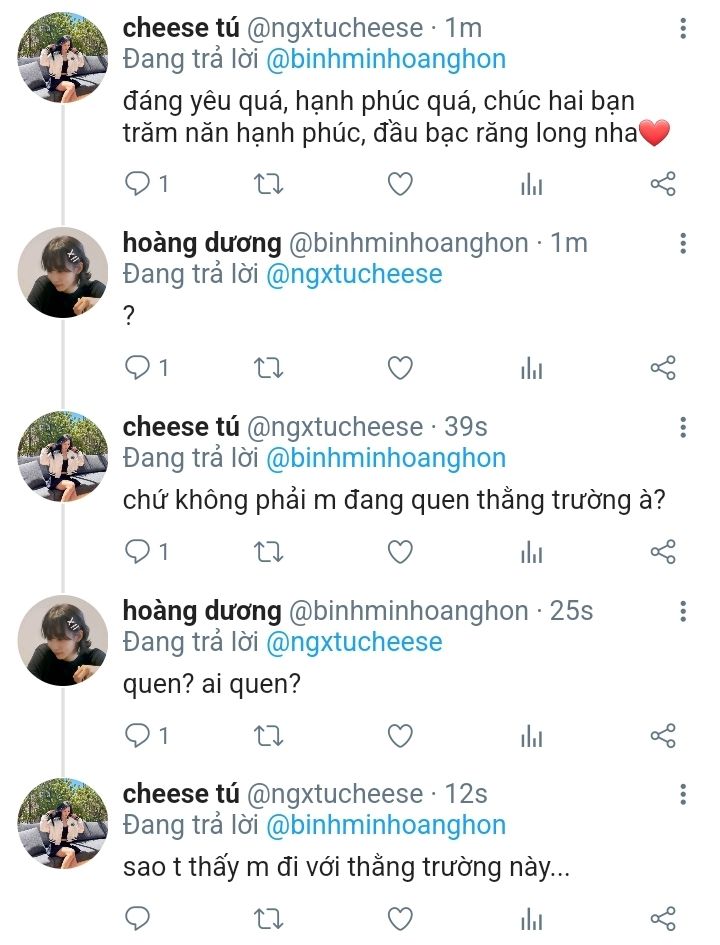720x945 pixels.
Task: Open more options on the '?' tweet
Action: click(683, 243)
